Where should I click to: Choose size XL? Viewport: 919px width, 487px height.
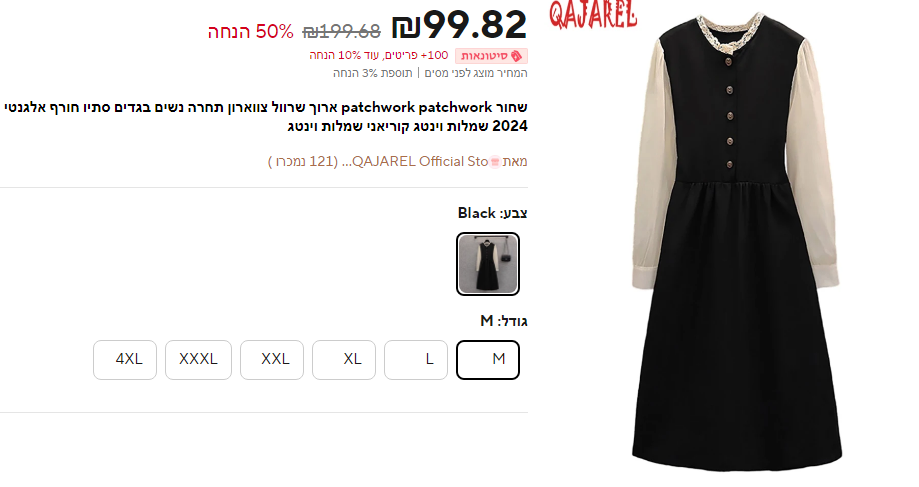pyautogui.click(x=343, y=360)
